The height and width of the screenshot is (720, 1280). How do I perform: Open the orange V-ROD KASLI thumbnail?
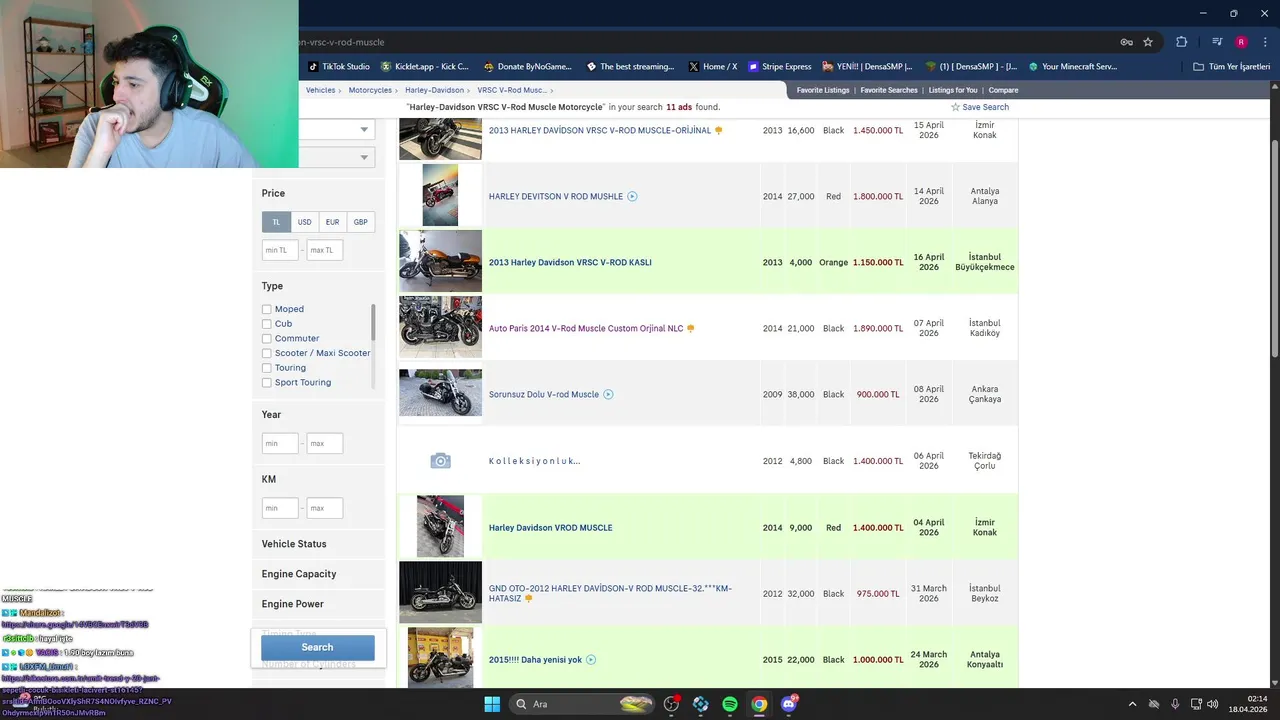(x=440, y=261)
